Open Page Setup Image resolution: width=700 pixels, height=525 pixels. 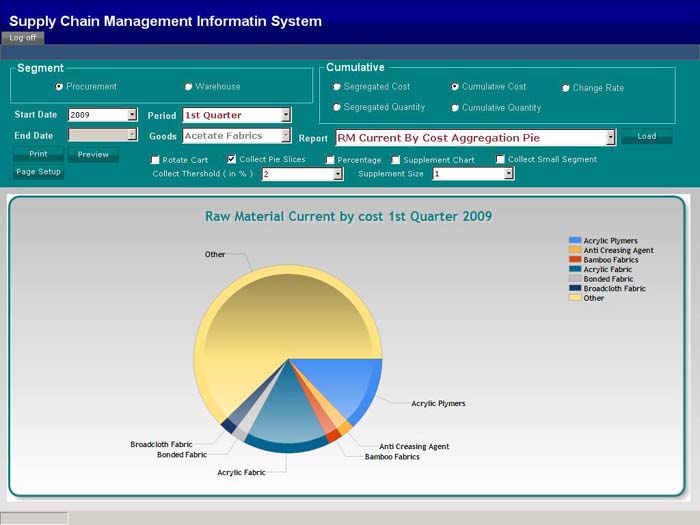[x=38, y=172]
